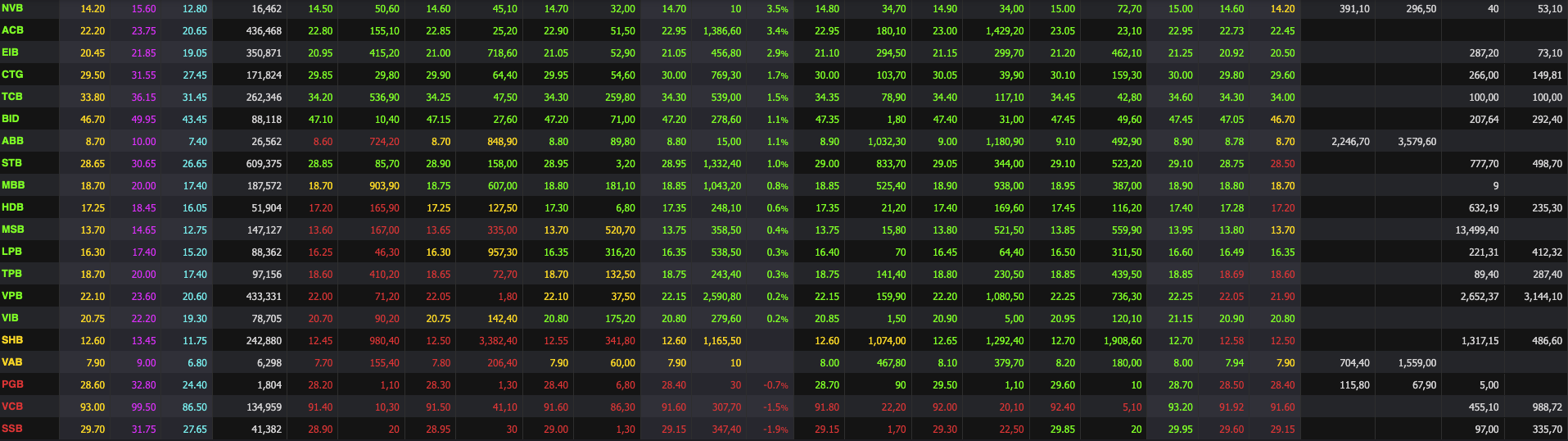Click the MSB ticker symbol
The height and width of the screenshot is (441, 1568).
coord(13,230)
